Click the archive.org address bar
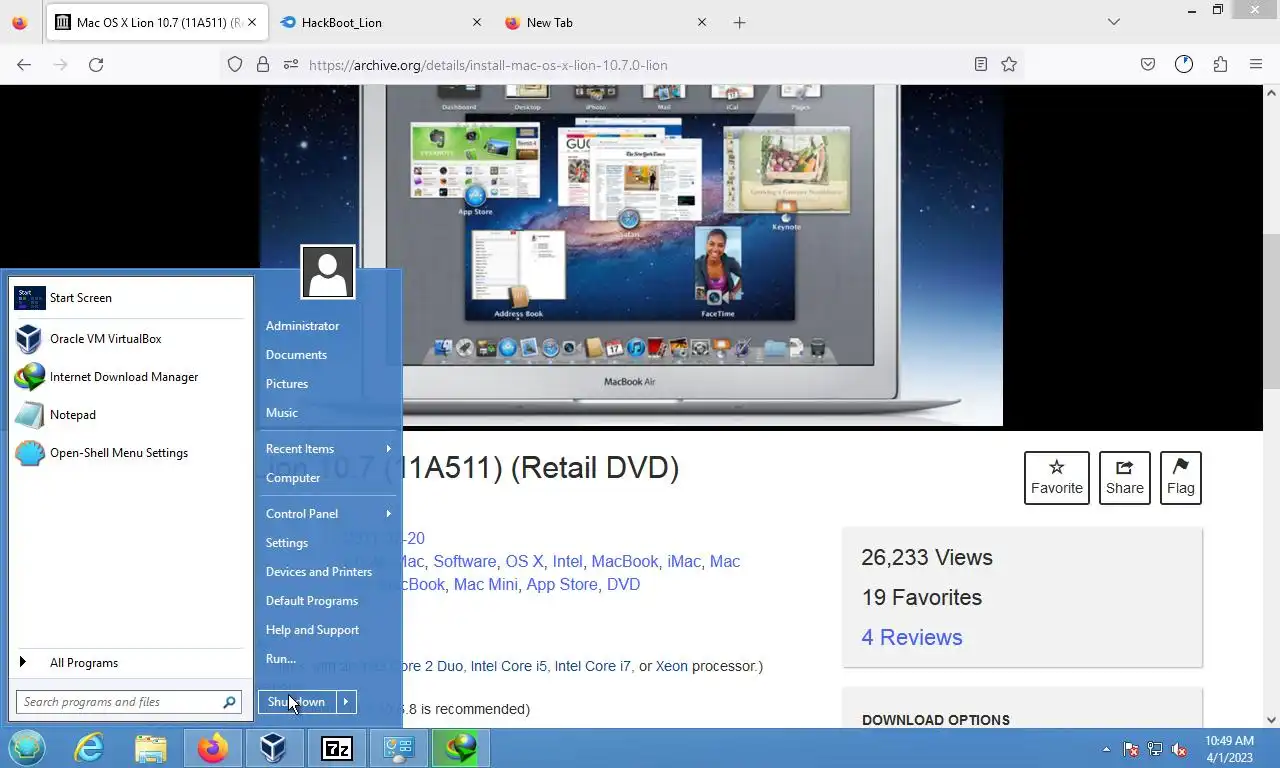Image resolution: width=1280 pixels, height=768 pixels. tap(620, 65)
